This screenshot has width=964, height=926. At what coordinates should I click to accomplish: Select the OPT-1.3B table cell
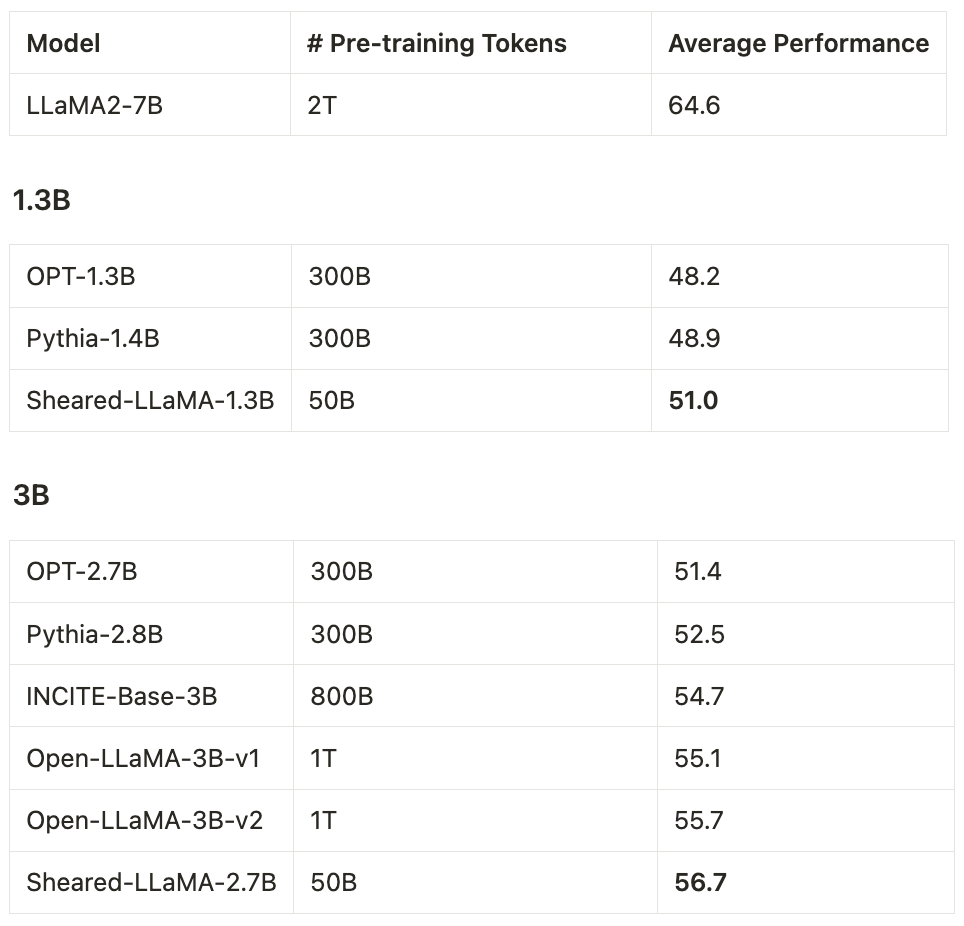[80, 277]
